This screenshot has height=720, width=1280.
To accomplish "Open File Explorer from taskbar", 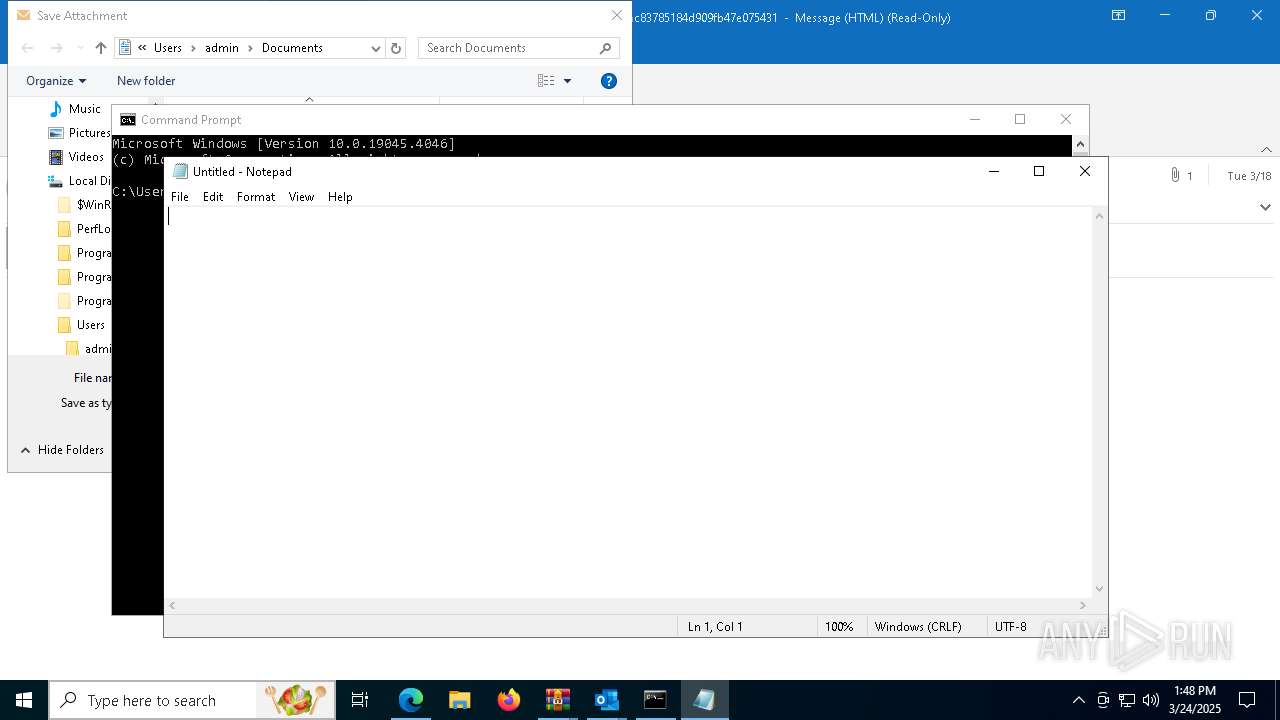I will click(x=460, y=700).
